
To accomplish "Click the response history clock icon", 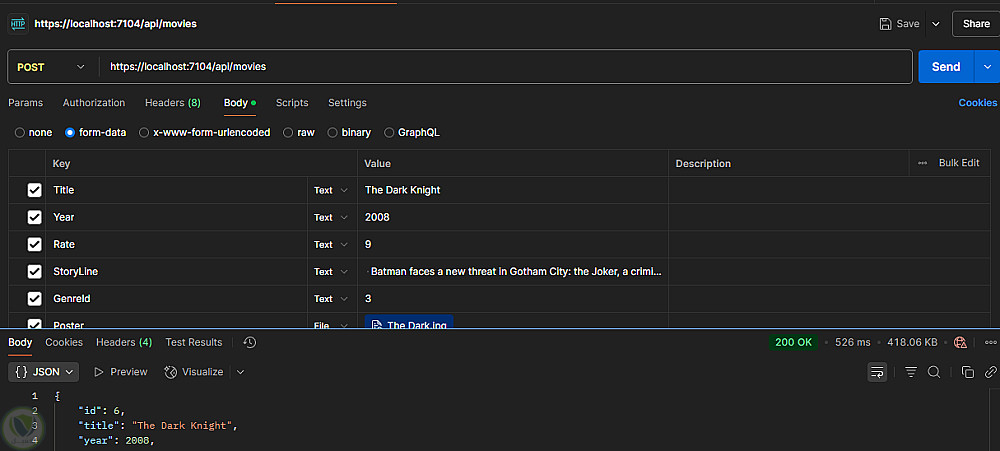I will pyautogui.click(x=250, y=342).
